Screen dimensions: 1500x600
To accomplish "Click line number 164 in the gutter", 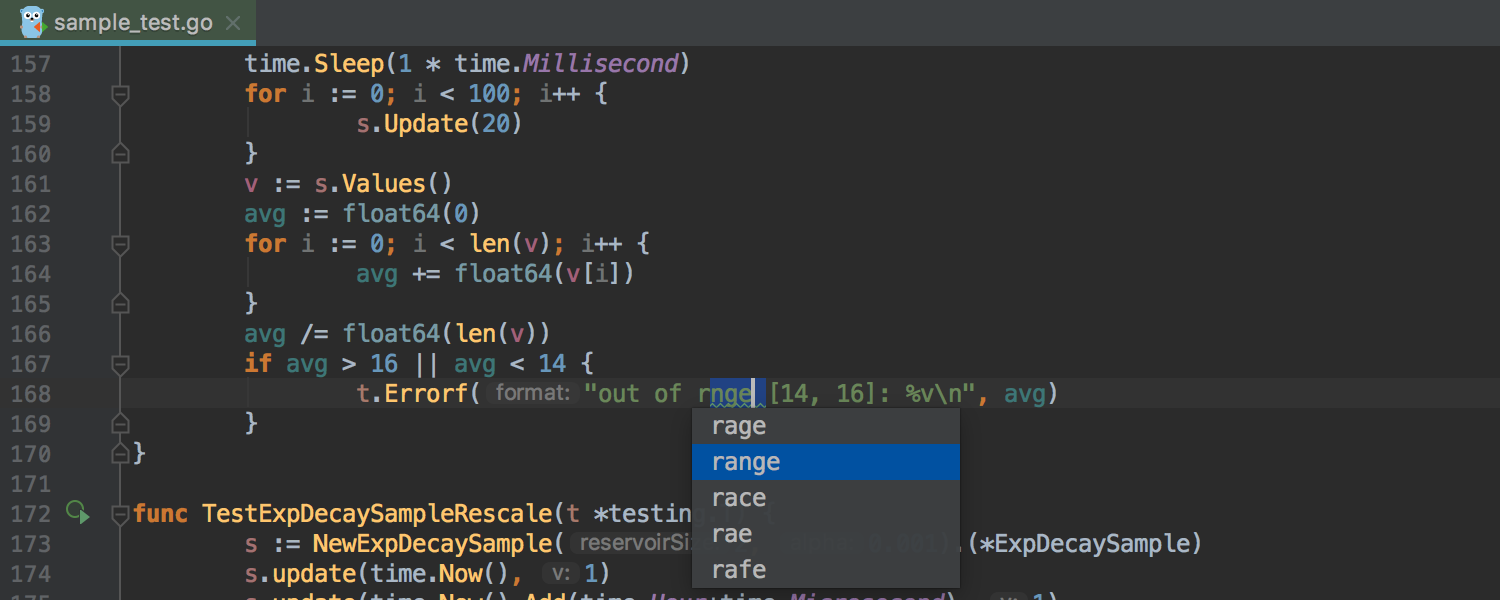I will coord(30,274).
